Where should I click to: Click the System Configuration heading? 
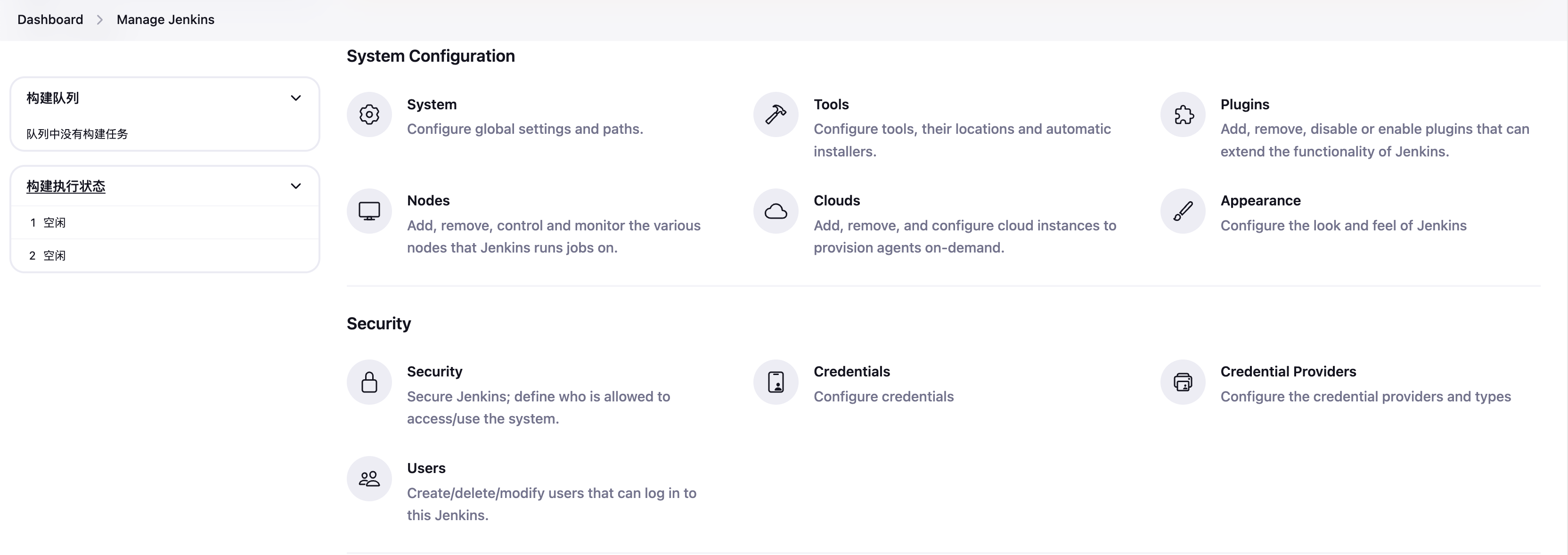click(430, 56)
